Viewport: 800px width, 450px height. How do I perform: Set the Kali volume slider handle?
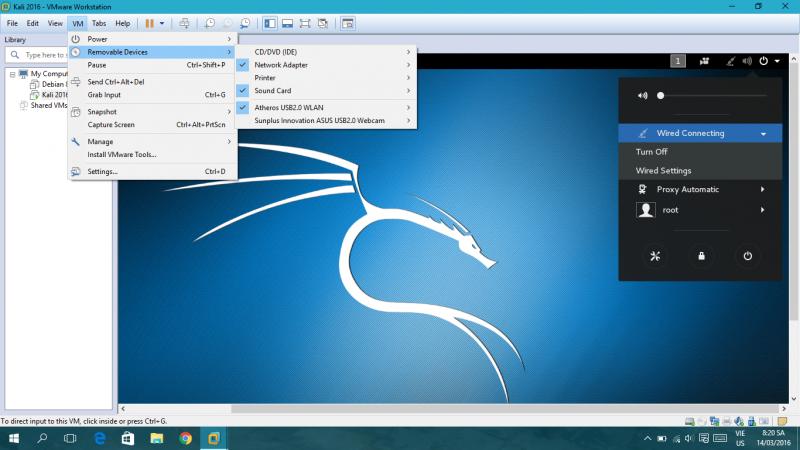(661, 95)
